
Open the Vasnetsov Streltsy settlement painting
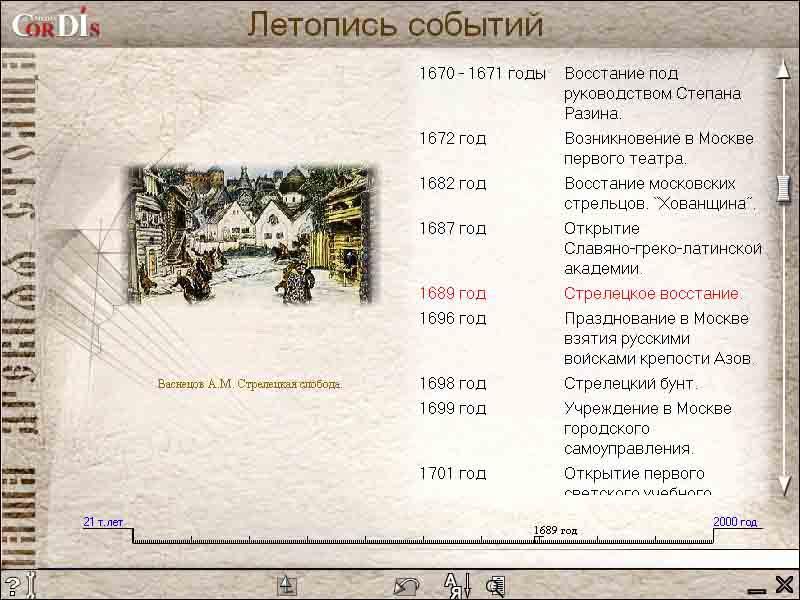250,234
